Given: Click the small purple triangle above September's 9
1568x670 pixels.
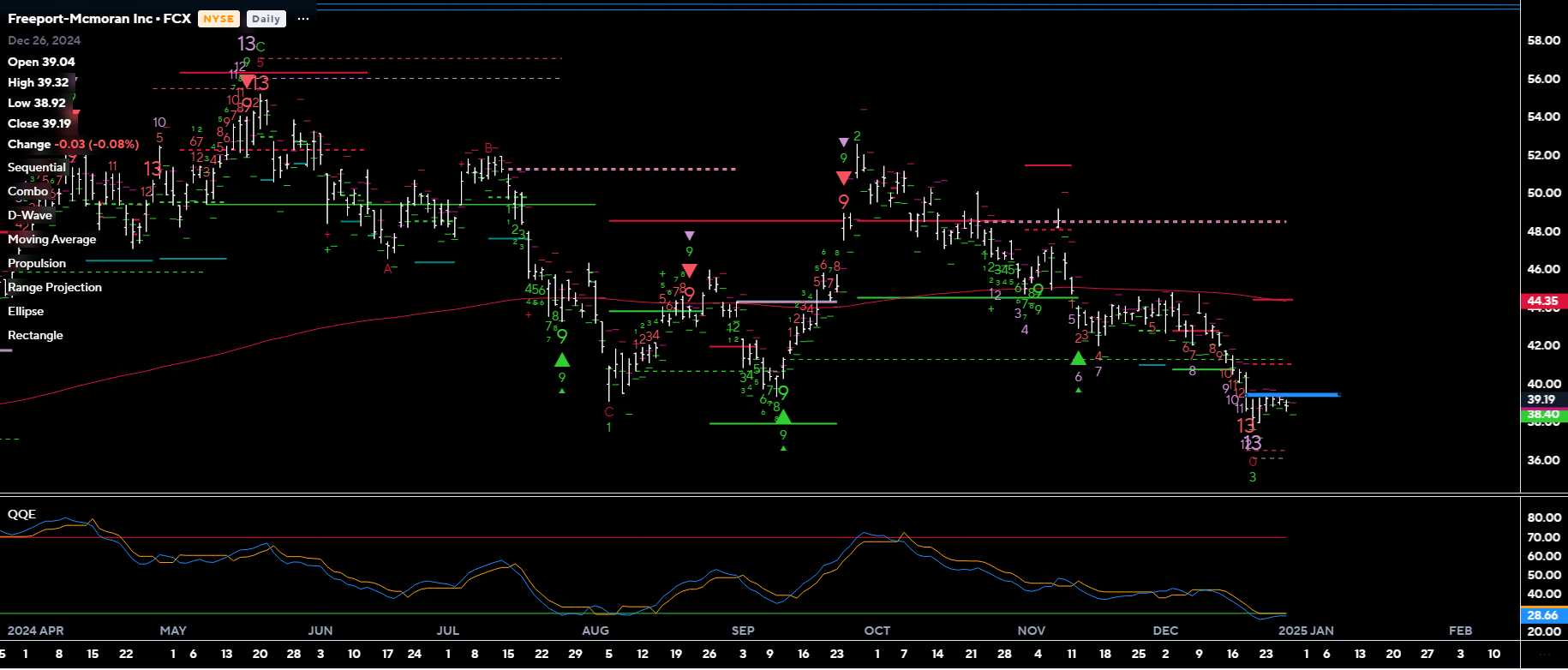Looking at the screenshot, I should coord(844,142).
